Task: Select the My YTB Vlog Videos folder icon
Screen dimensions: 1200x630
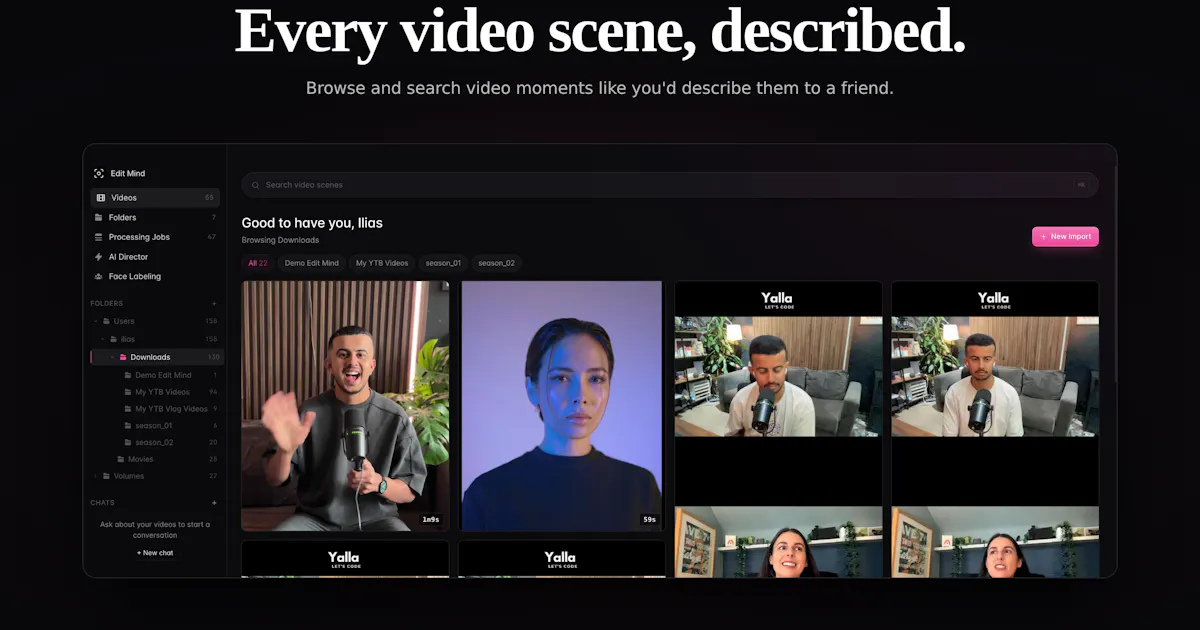Action: [128, 409]
